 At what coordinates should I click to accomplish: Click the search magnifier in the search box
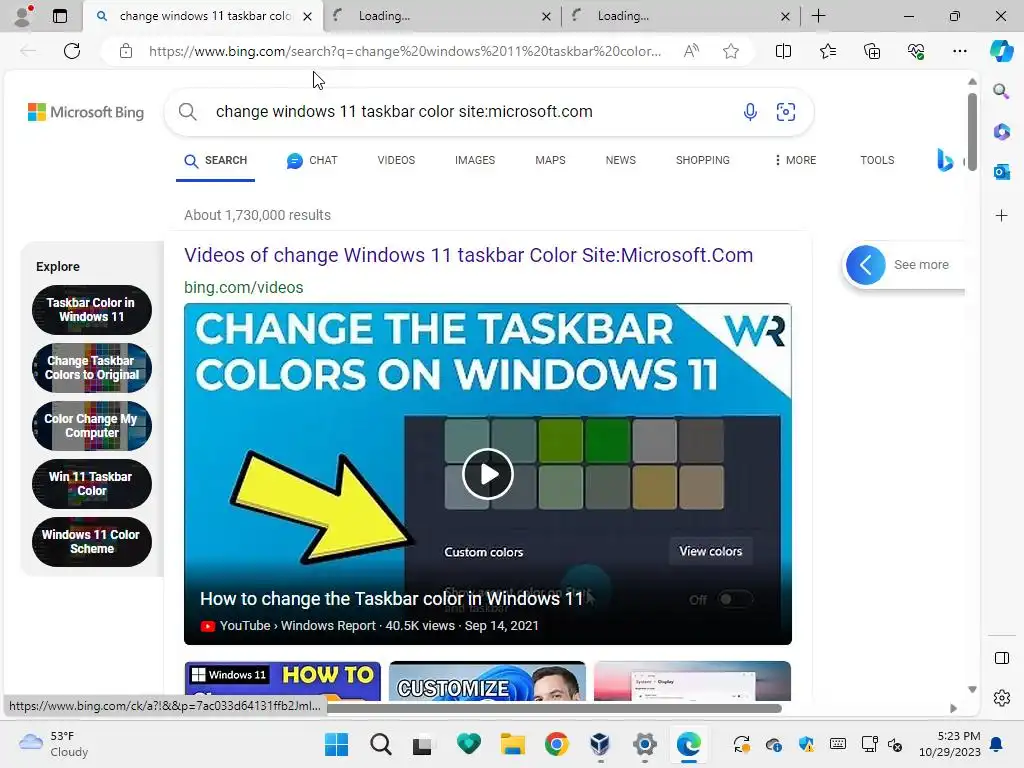[187, 112]
